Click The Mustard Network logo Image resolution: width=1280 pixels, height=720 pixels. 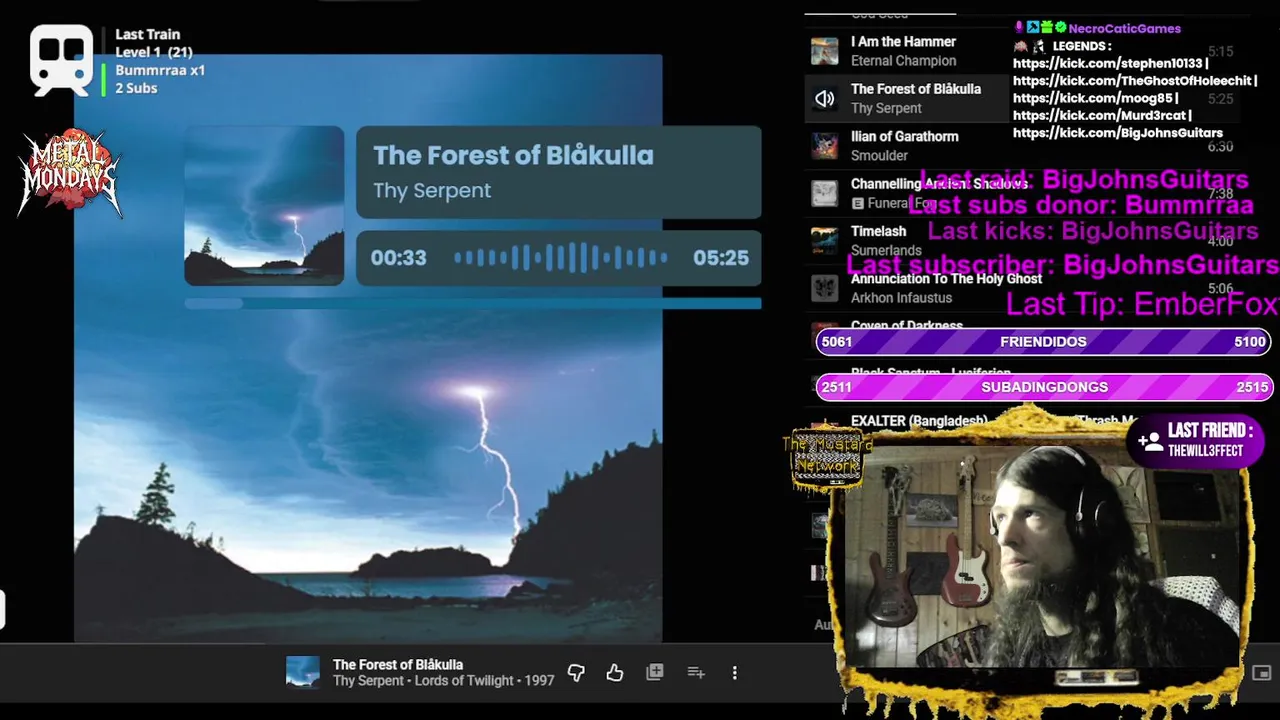827,459
